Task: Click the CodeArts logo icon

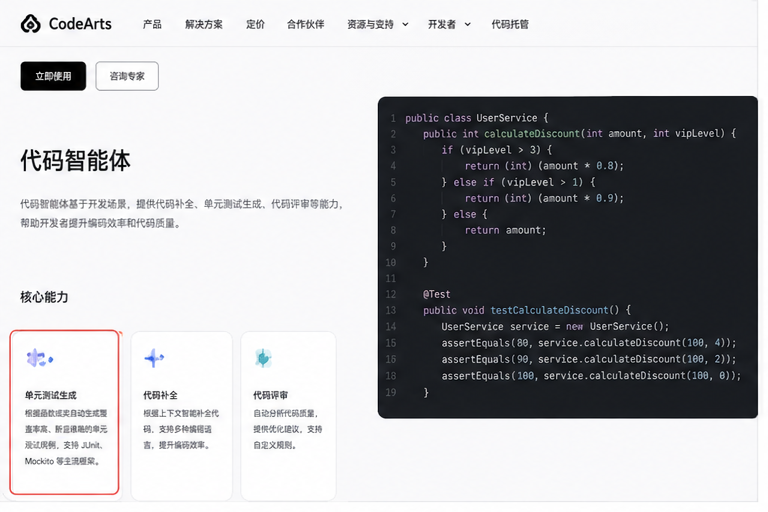Action: (30, 24)
